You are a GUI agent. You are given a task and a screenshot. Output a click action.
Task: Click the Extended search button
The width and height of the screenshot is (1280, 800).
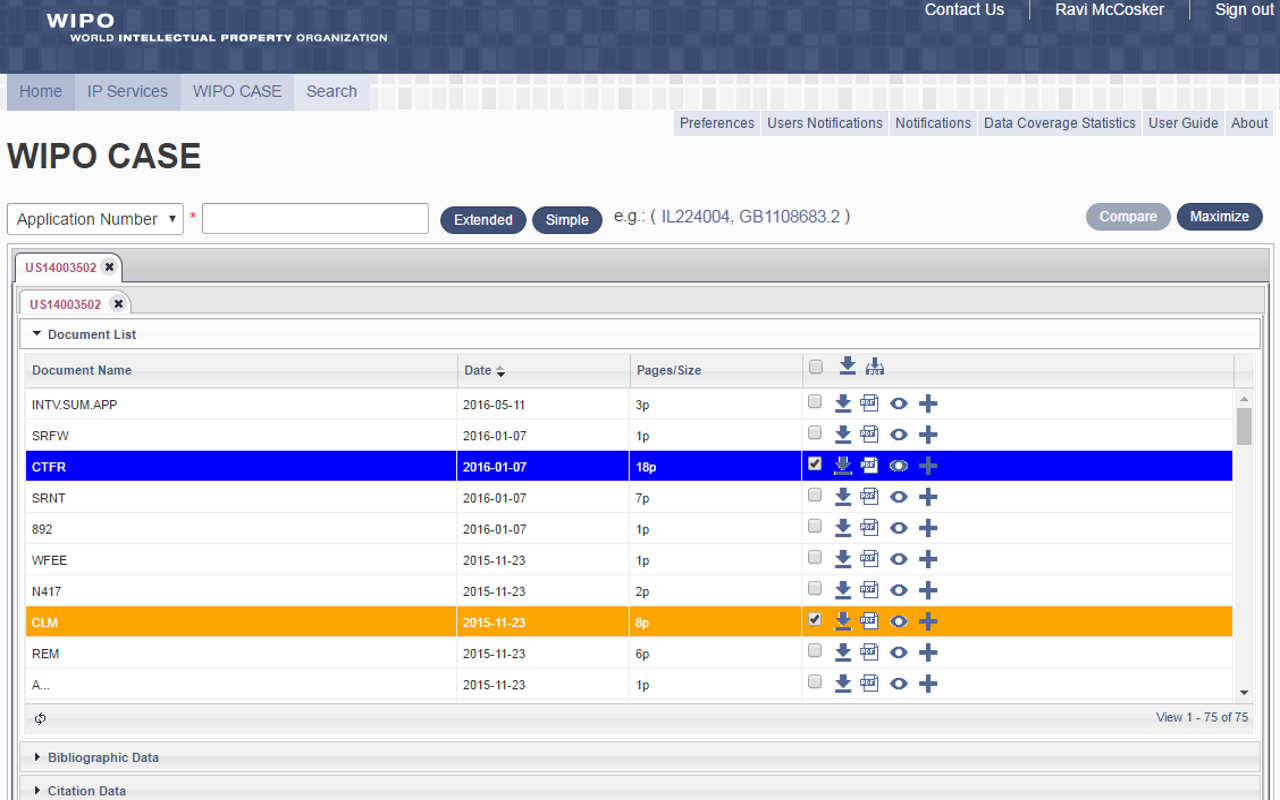(483, 220)
